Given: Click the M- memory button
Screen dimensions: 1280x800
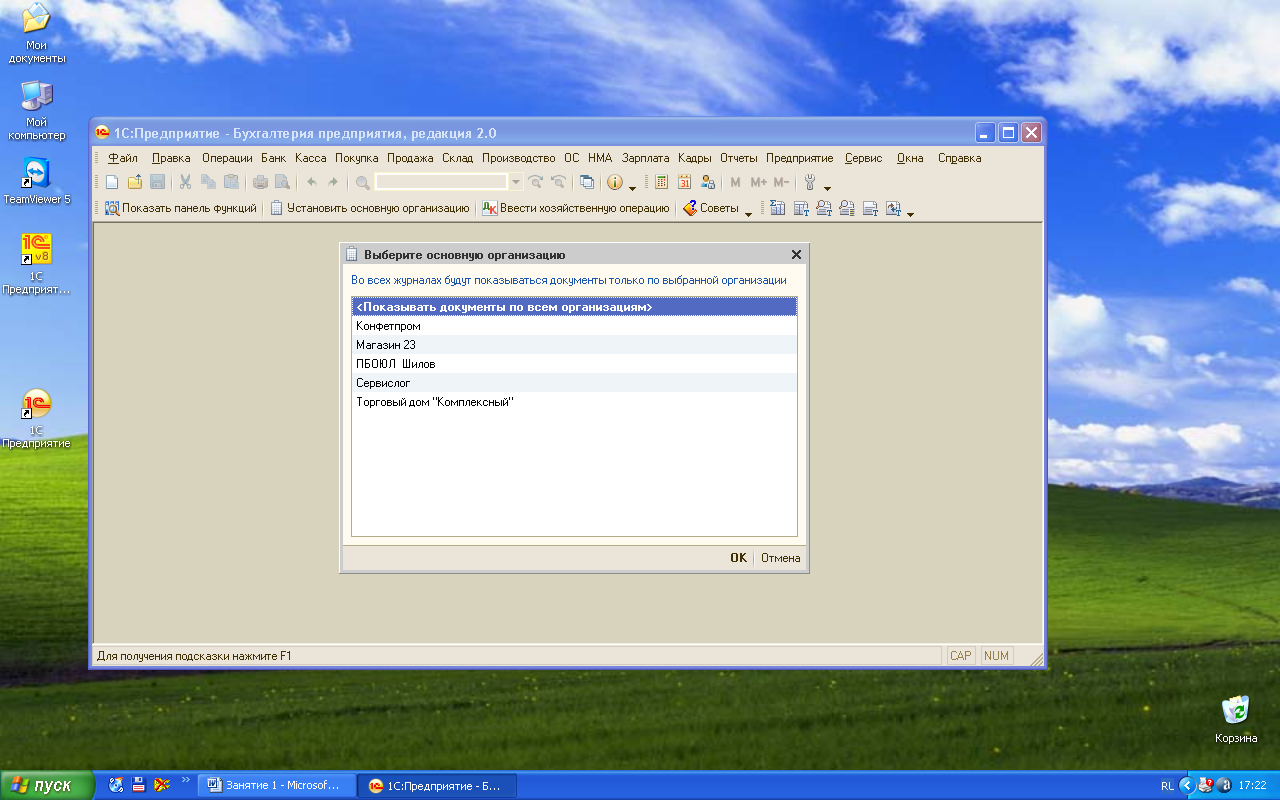Looking at the screenshot, I should tap(781, 182).
